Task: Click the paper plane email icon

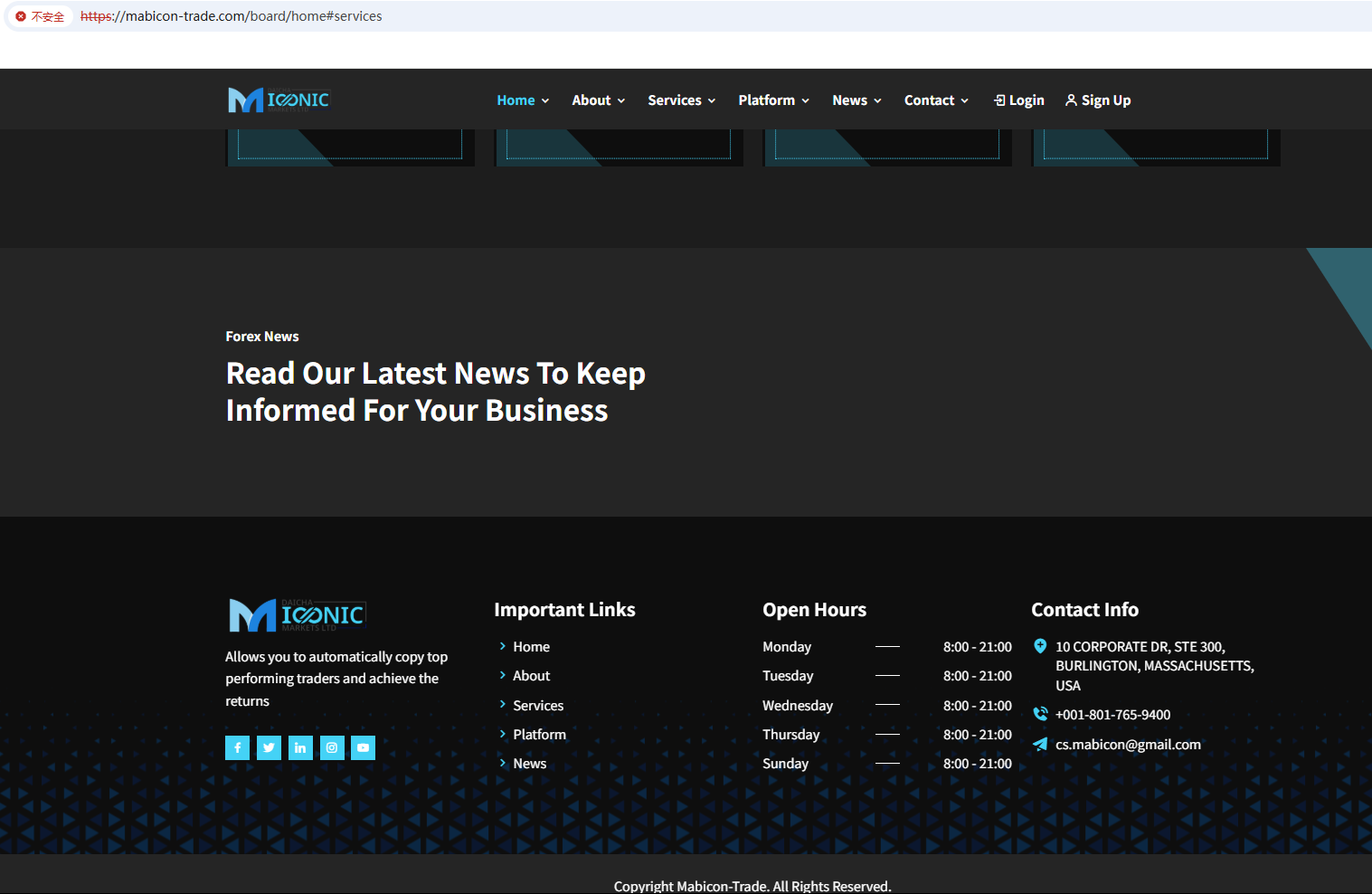Action: 1040,744
